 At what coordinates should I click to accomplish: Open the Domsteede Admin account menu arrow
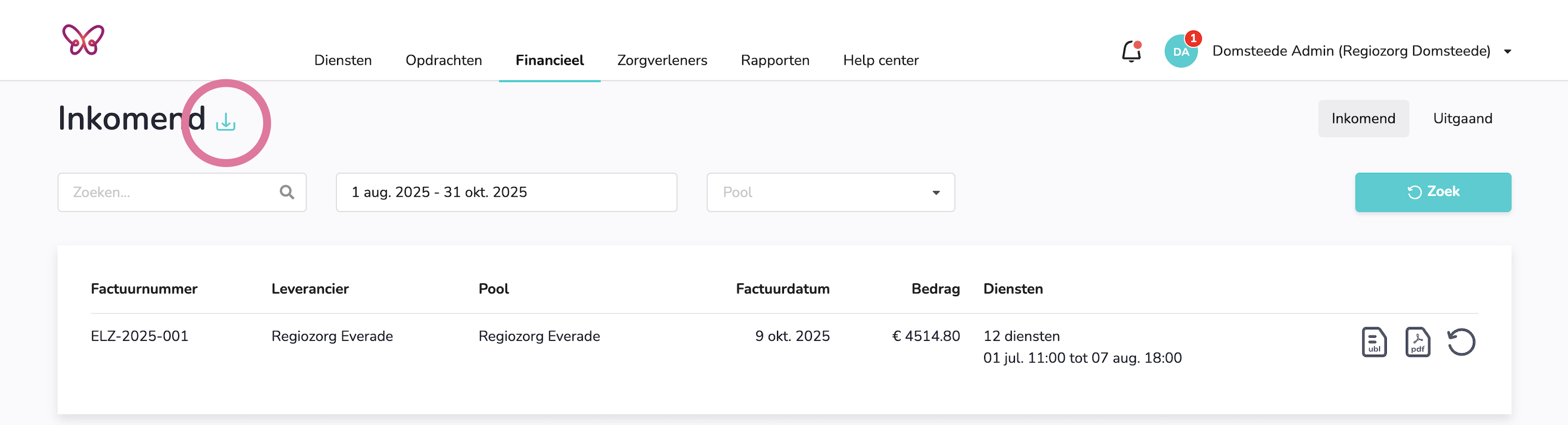click(x=1508, y=52)
